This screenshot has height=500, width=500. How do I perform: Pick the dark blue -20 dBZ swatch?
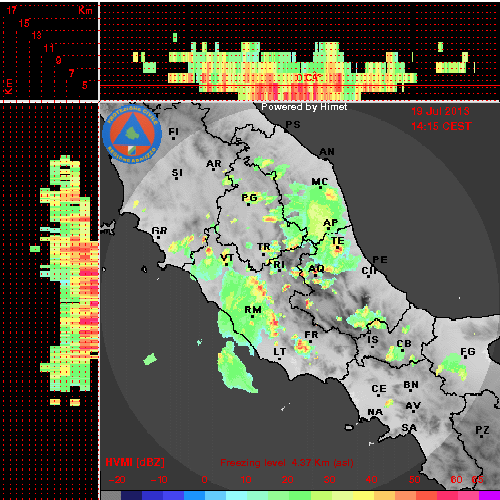point(131,495)
